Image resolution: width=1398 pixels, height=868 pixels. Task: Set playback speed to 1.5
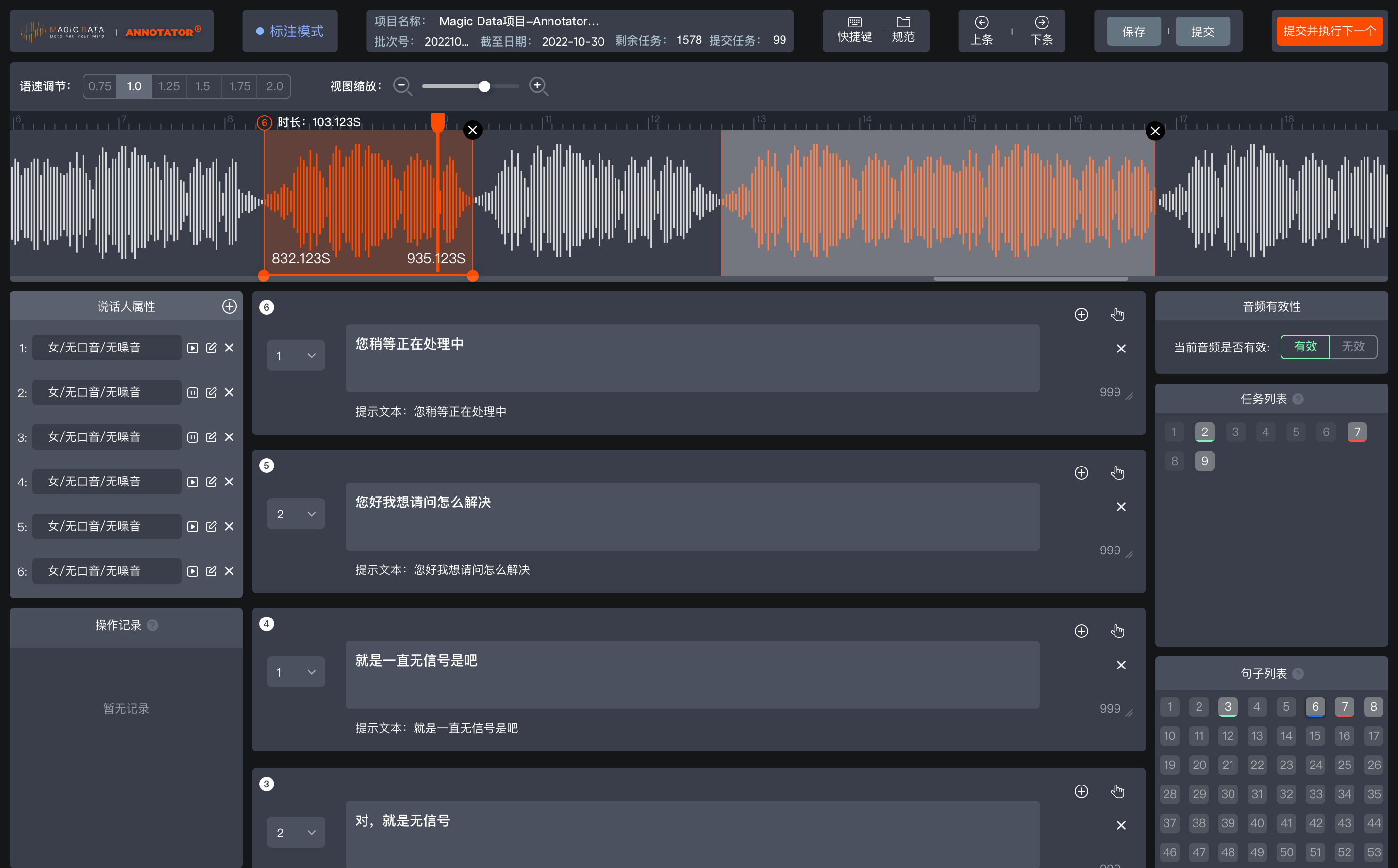pos(202,86)
